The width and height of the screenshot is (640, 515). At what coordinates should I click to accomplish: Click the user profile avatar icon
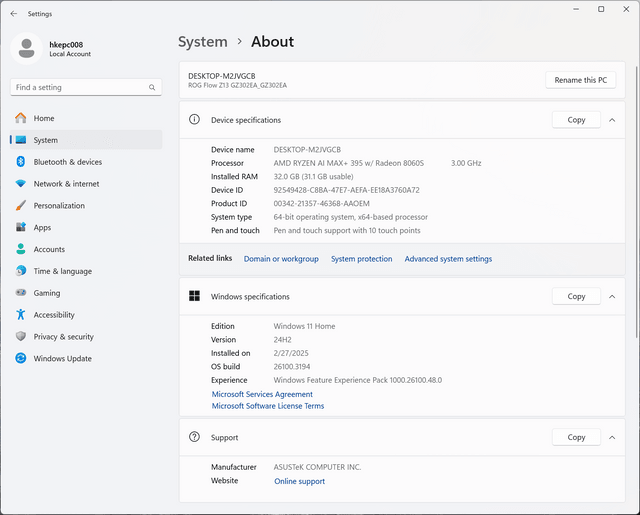pyautogui.click(x=27, y=49)
